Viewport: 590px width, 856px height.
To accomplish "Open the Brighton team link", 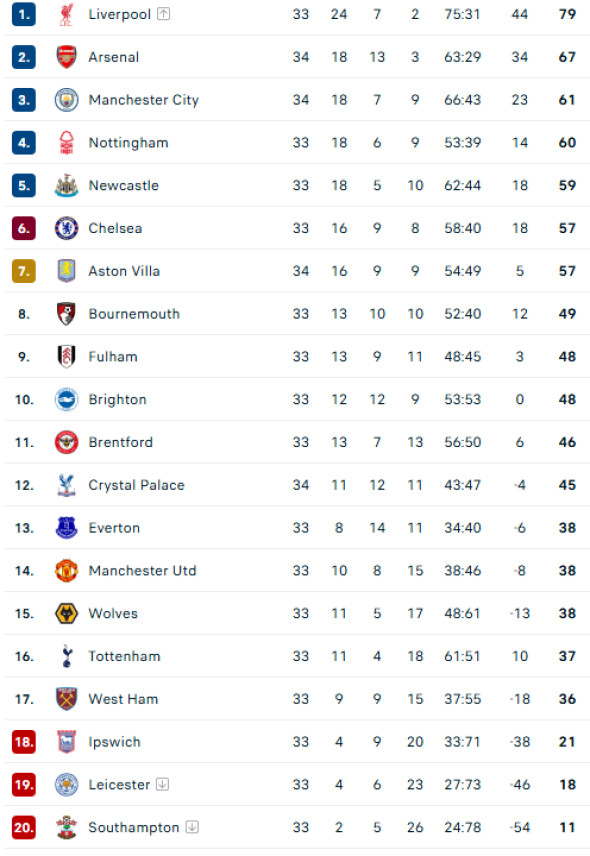I will coord(117,400).
